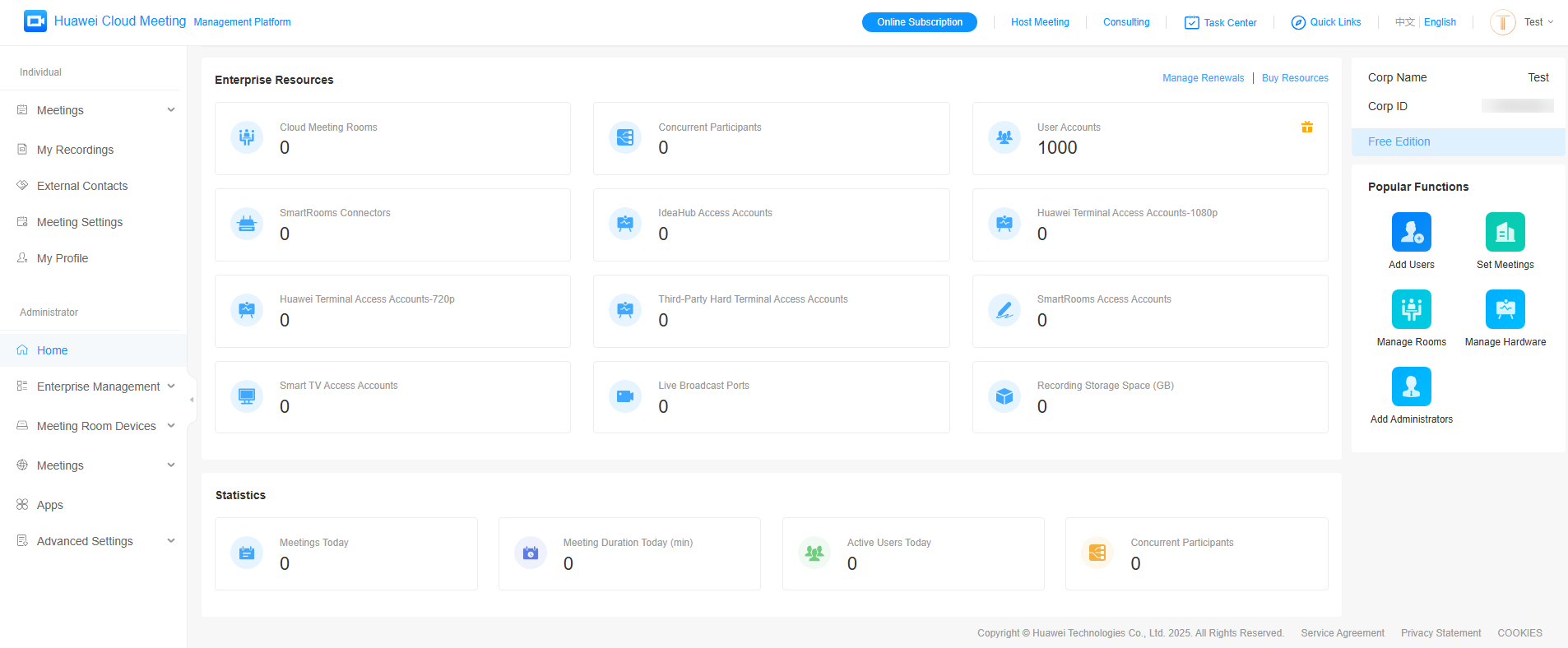Click the Buy Resources link

point(1295,78)
